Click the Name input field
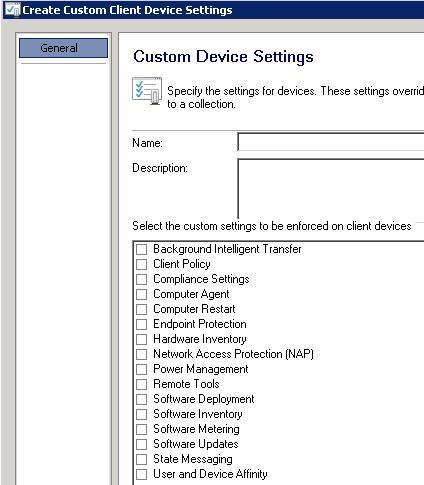The height and width of the screenshot is (485, 424). click(331, 142)
